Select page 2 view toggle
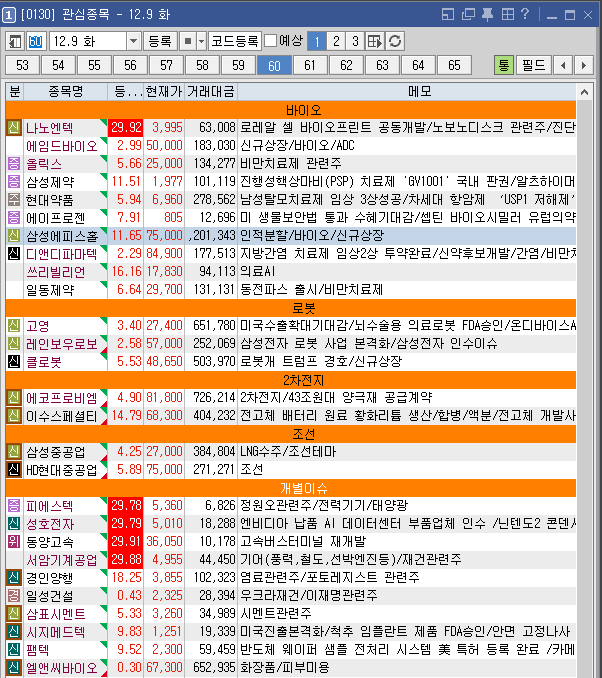 (x=335, y=41)
